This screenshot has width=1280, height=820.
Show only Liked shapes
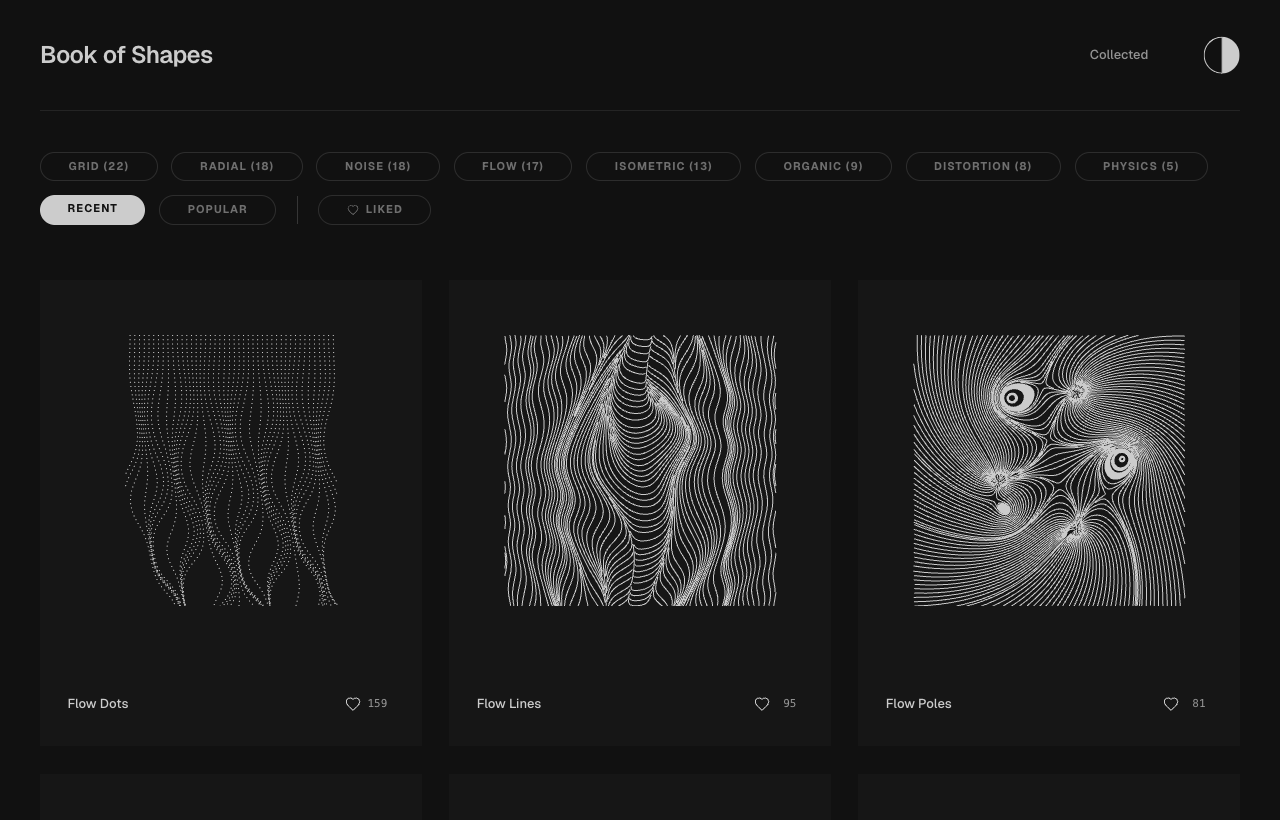pyautogui.click(x=374, y=209)
